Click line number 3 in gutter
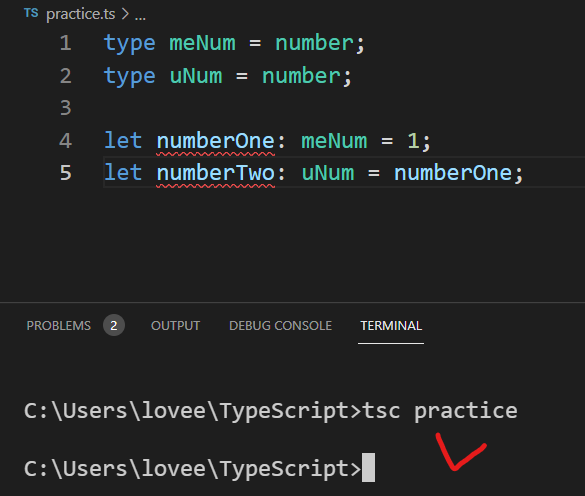 coord(65,108)
